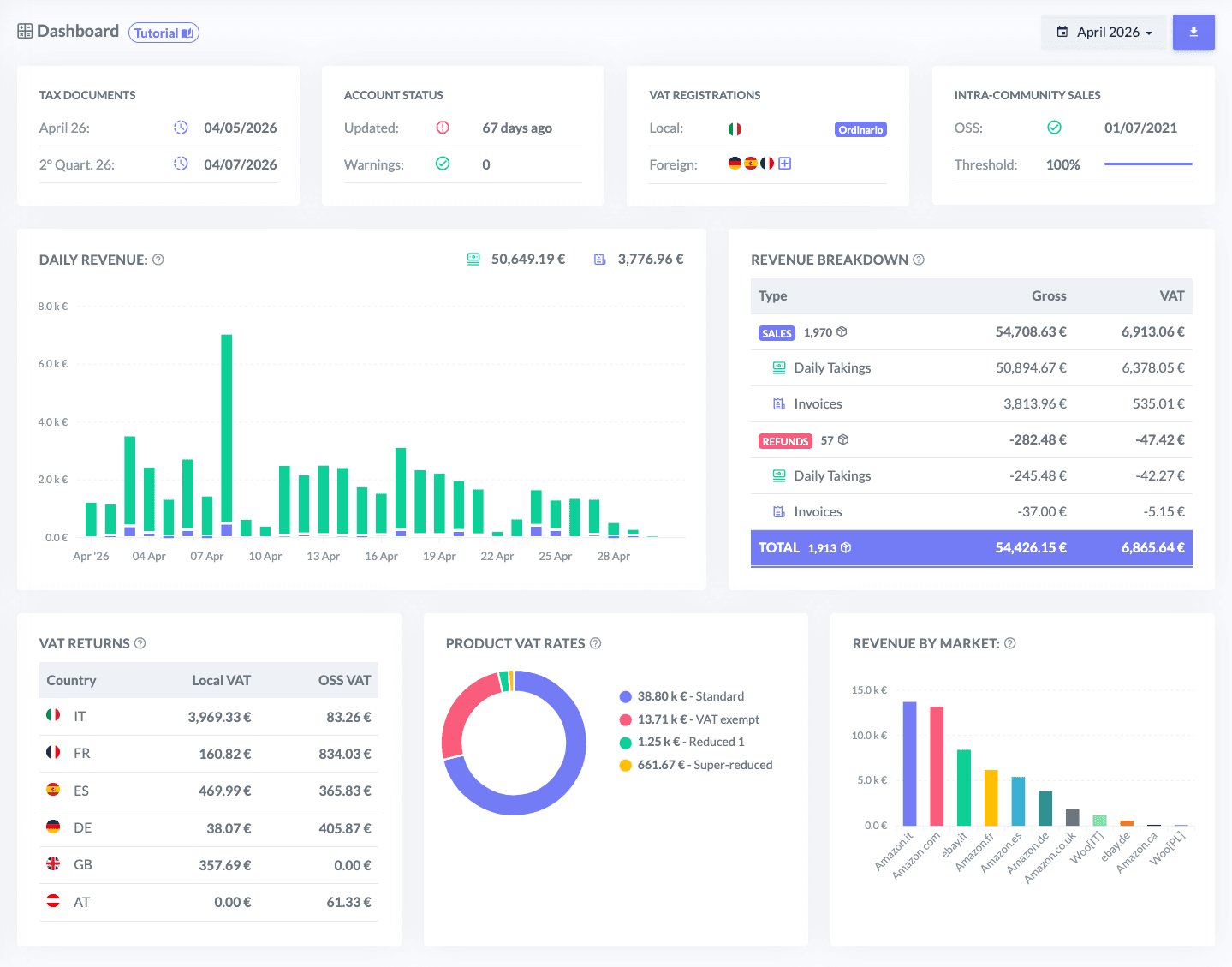The image size is (1232, 967).
Task: Click the Amazon.com bar in market chart
Action: pos(937,767)
